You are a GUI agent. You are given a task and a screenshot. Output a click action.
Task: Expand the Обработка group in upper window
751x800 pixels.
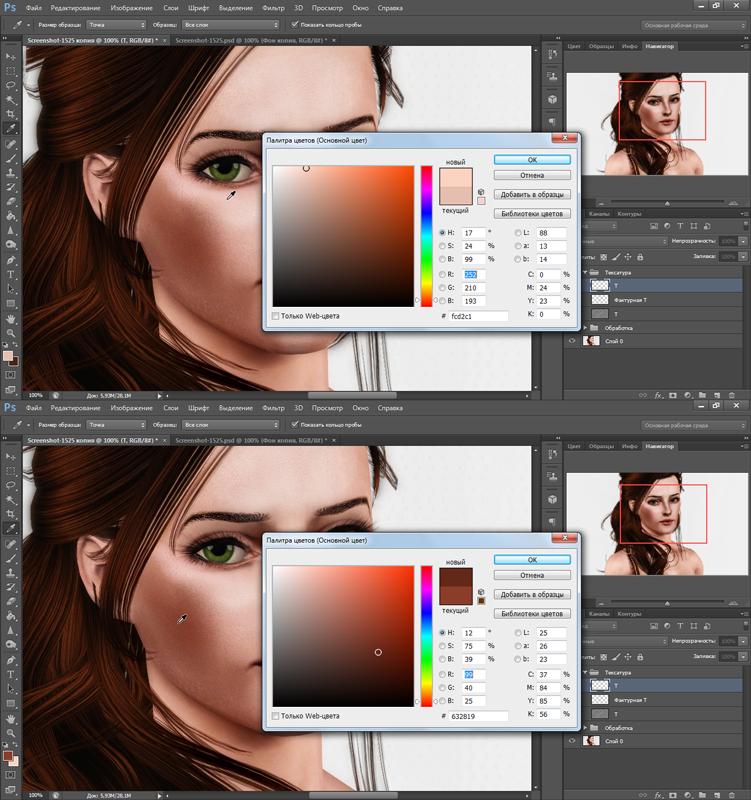click(x=585, y=328)
